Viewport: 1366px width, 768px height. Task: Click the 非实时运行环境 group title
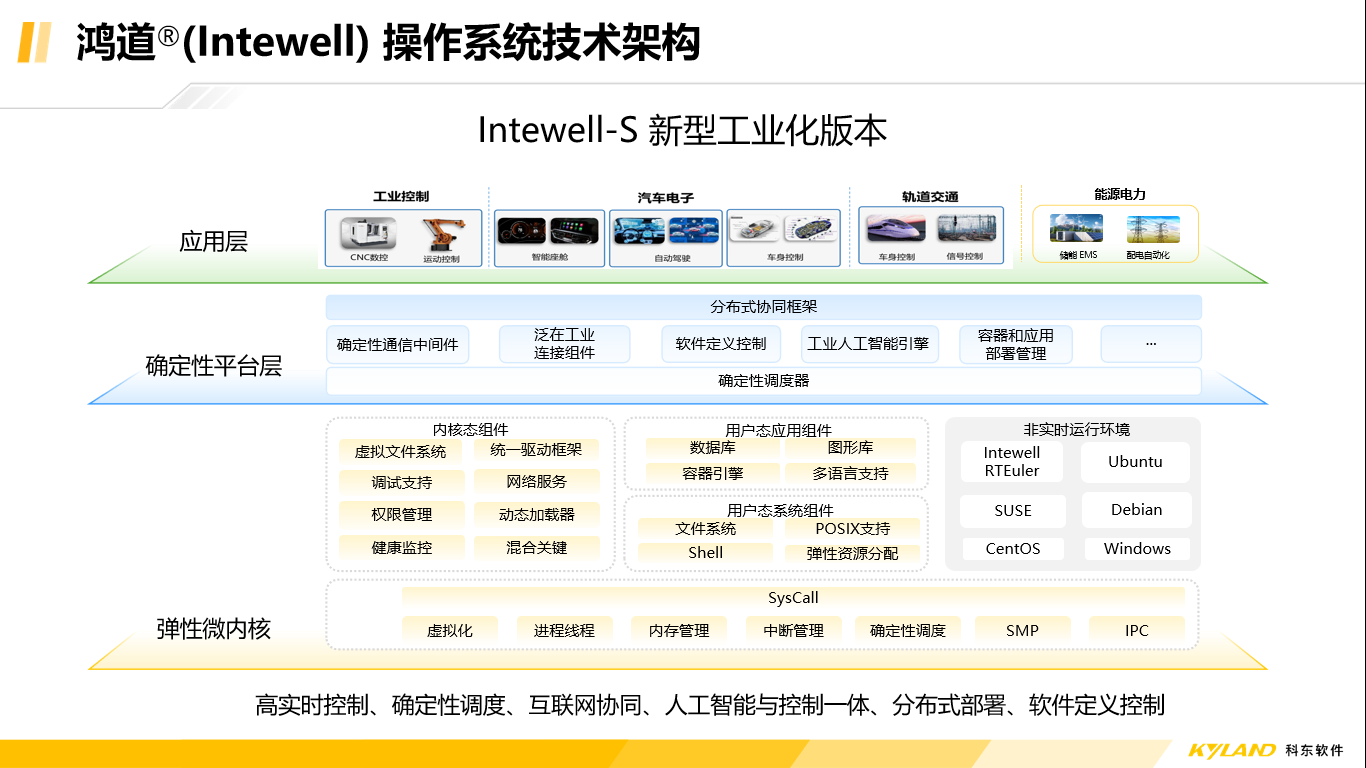pyautogui.click(x=1076, y=429)
